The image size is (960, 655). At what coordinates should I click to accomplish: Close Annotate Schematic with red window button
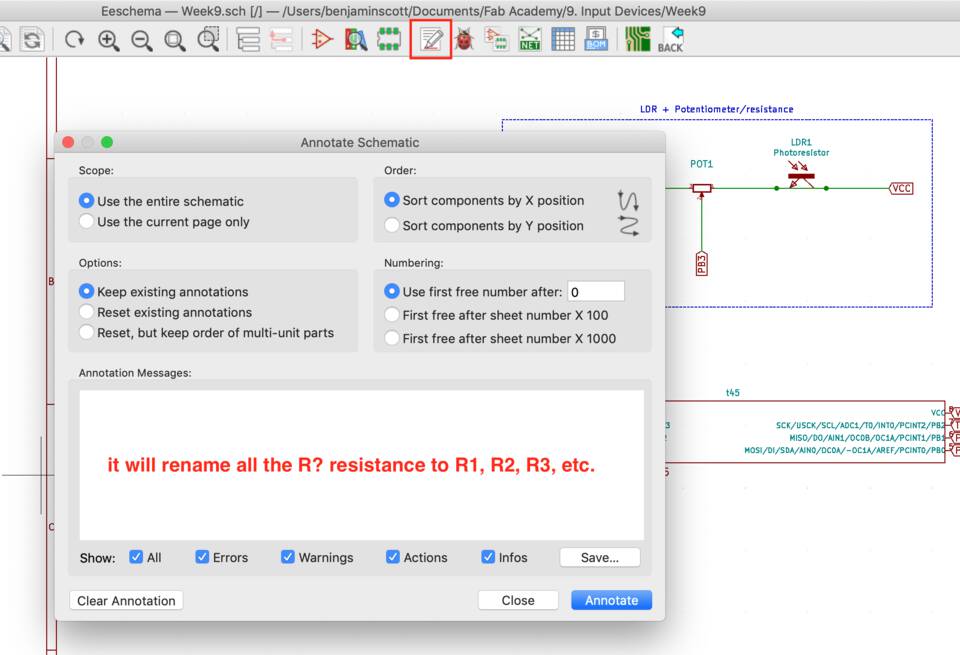click(x=68, y=142)
